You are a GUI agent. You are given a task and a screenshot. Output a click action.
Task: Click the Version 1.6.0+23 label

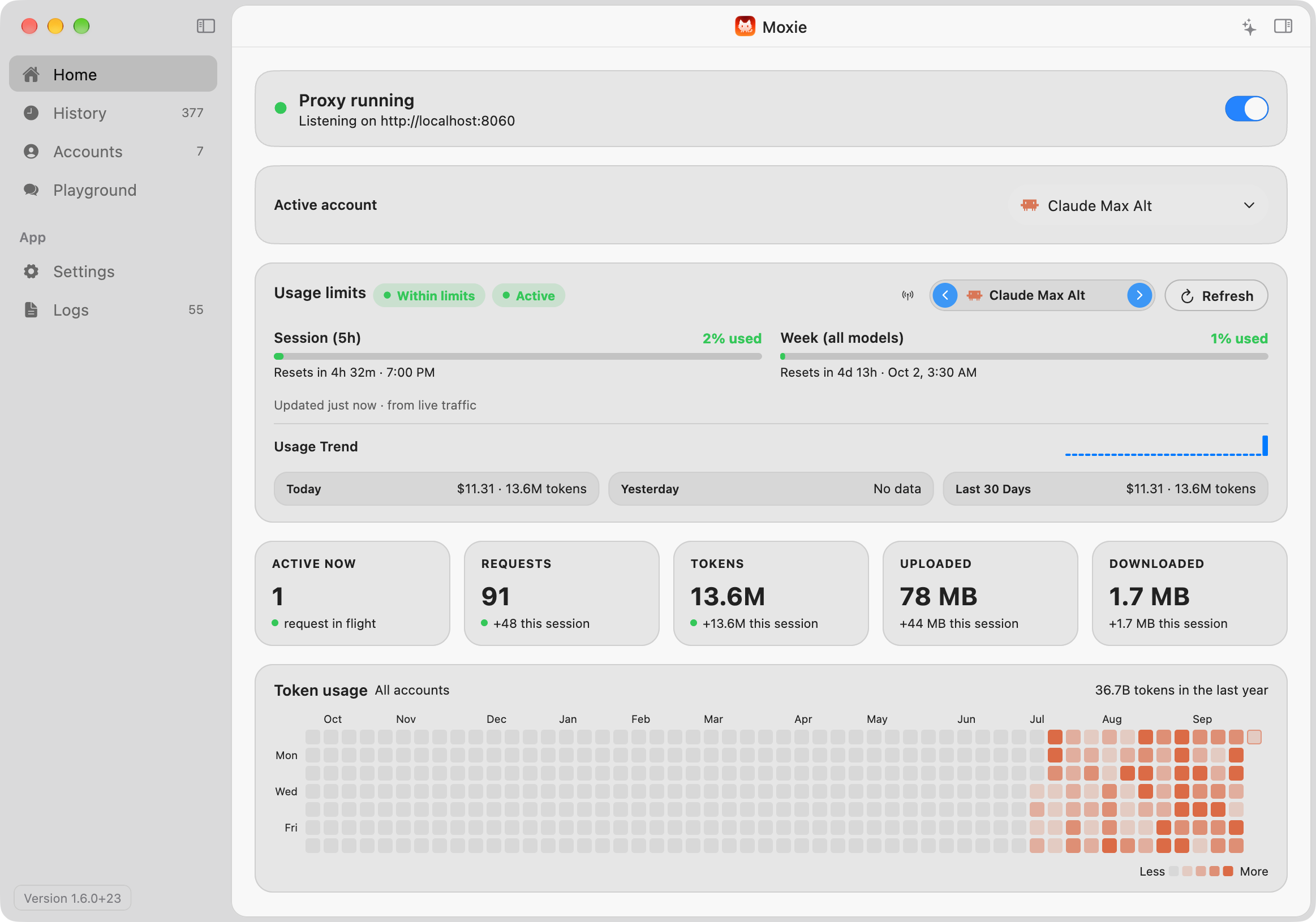pos(72,898)
